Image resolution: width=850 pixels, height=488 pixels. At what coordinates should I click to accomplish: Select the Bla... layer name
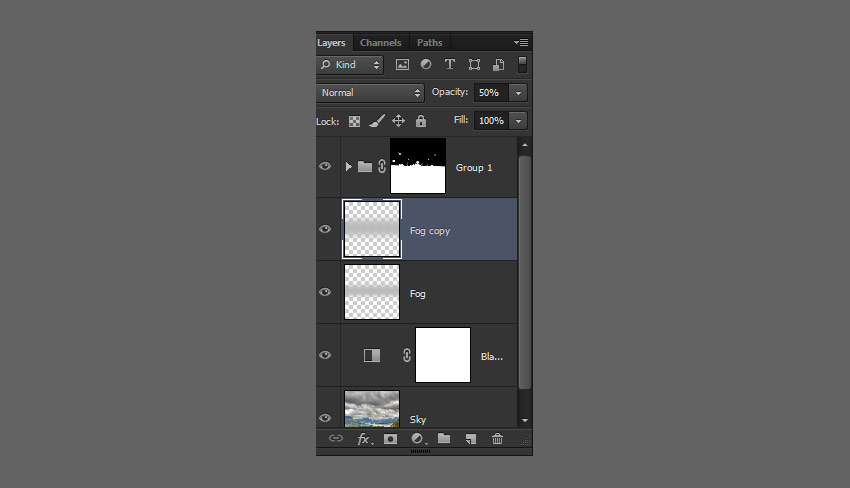[492, 357]
